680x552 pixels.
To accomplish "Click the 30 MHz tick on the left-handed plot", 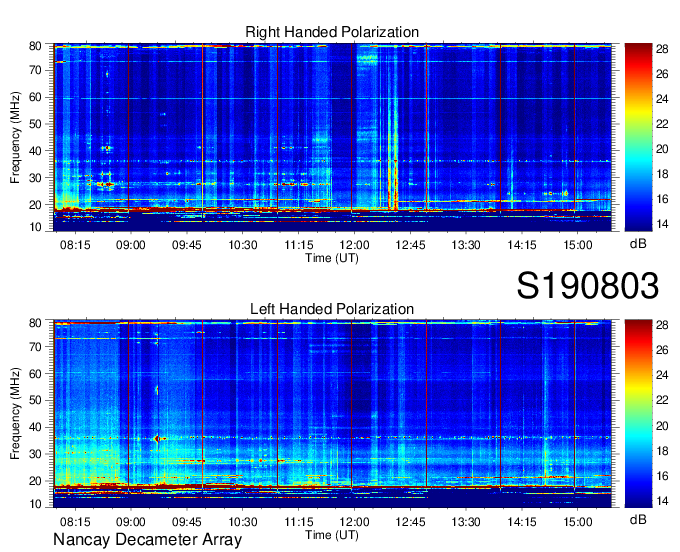I will pyautogui.click(x=35, y=454).
